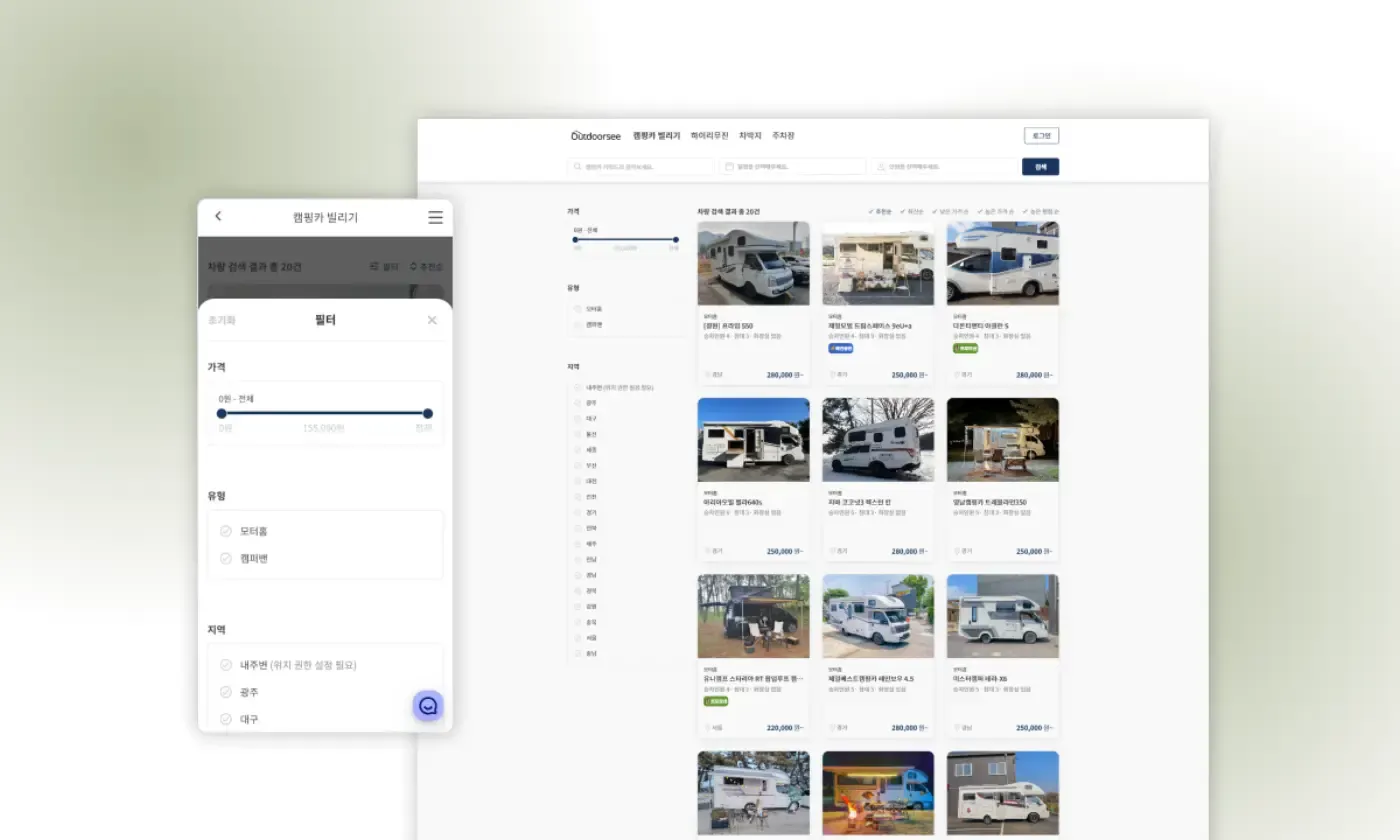Select the last sort option above the desktop results

[1040, 212]
